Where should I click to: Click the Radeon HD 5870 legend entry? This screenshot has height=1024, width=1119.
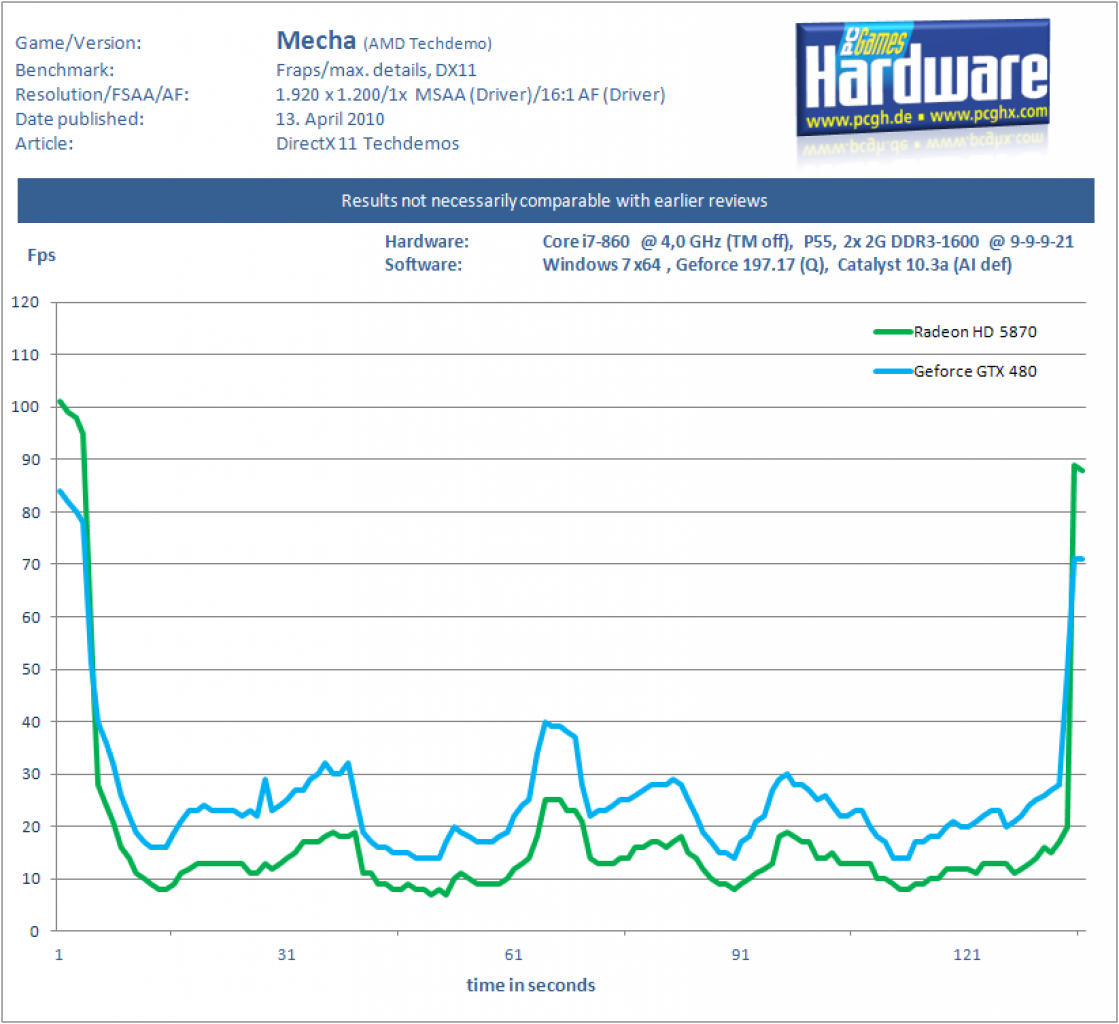[x=956, y=332]
